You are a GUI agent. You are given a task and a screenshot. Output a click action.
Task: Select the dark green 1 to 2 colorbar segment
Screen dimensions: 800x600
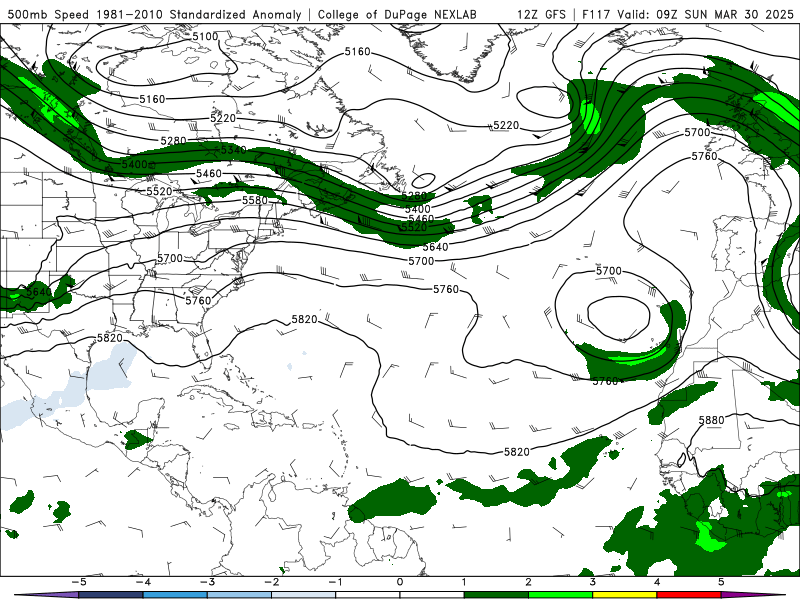tap(496, 595)
